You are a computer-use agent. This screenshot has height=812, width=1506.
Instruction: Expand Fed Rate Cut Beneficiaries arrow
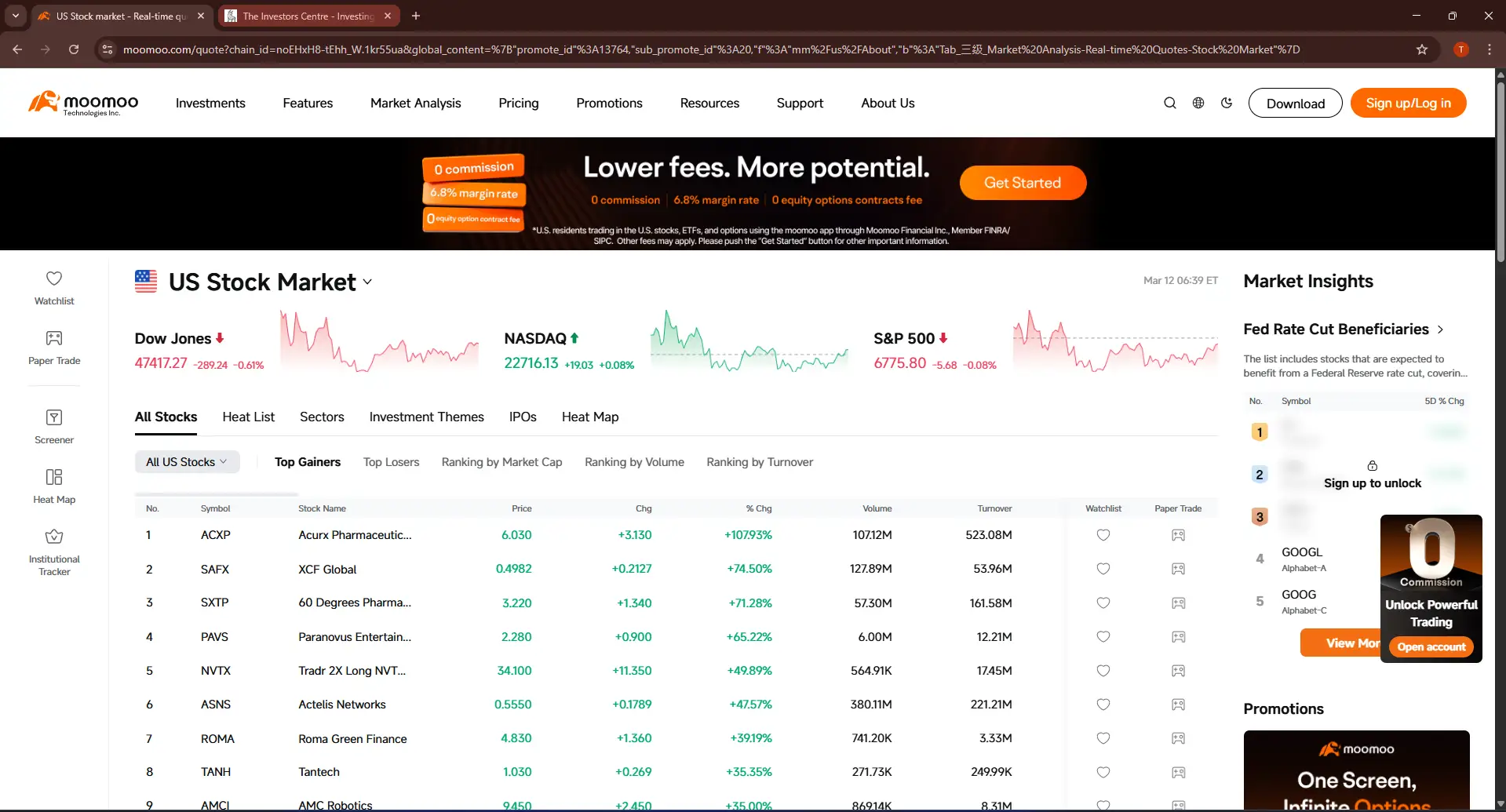[1440, 330]
